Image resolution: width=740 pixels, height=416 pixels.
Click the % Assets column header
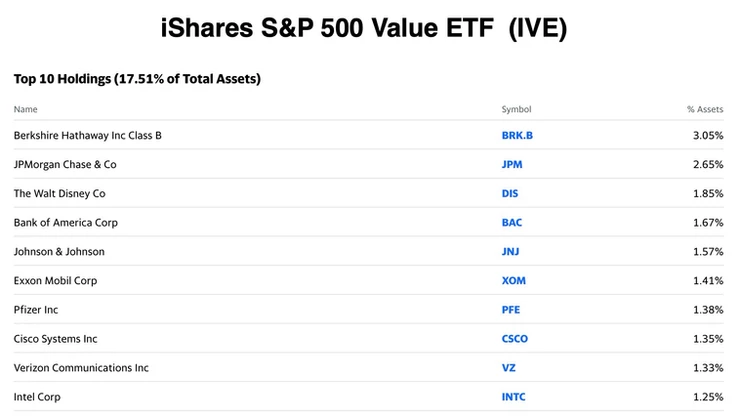[x=704, y=109]
